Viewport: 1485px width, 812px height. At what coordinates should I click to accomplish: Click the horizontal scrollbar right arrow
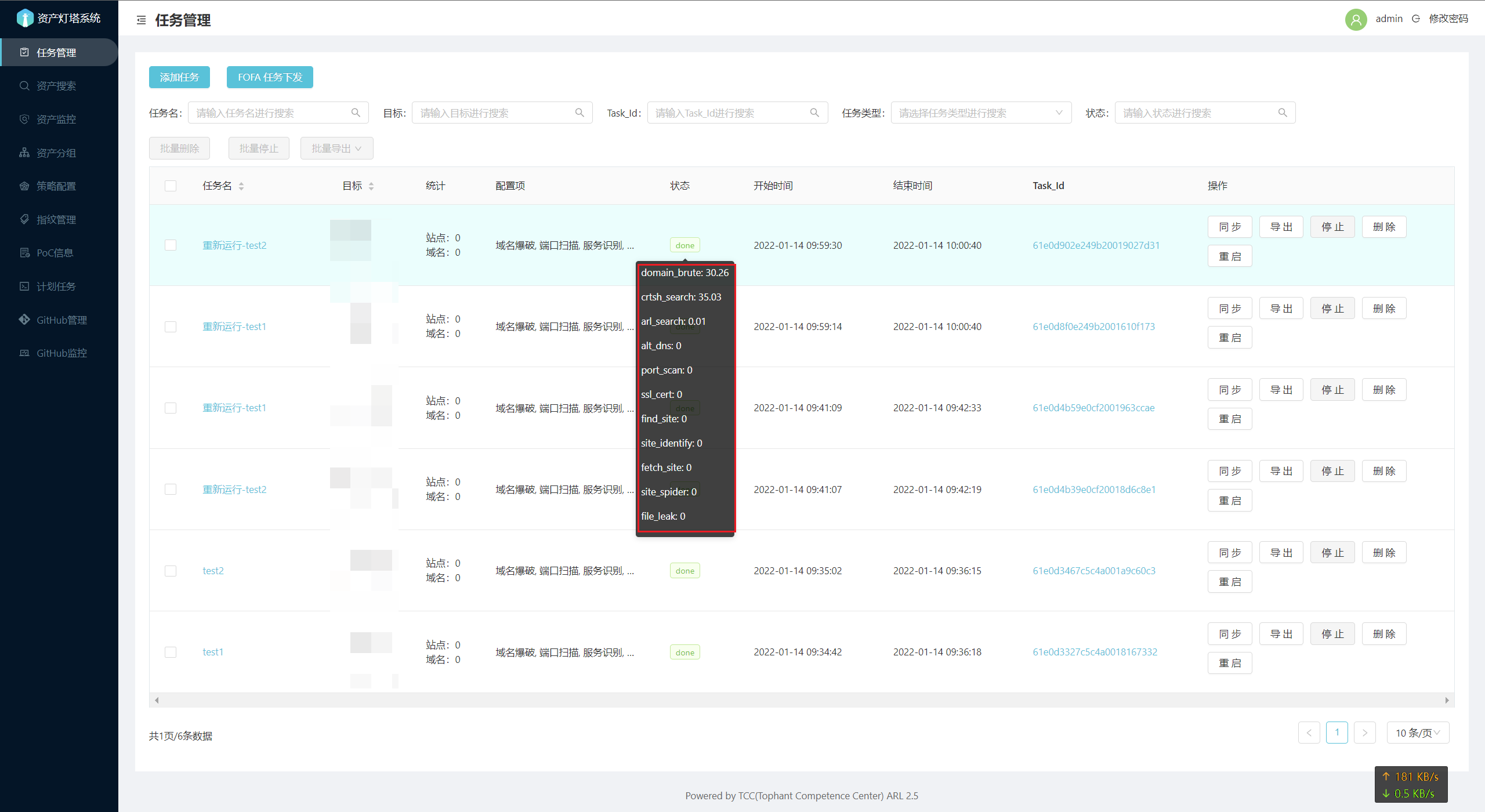click(x=1447, y=700)
